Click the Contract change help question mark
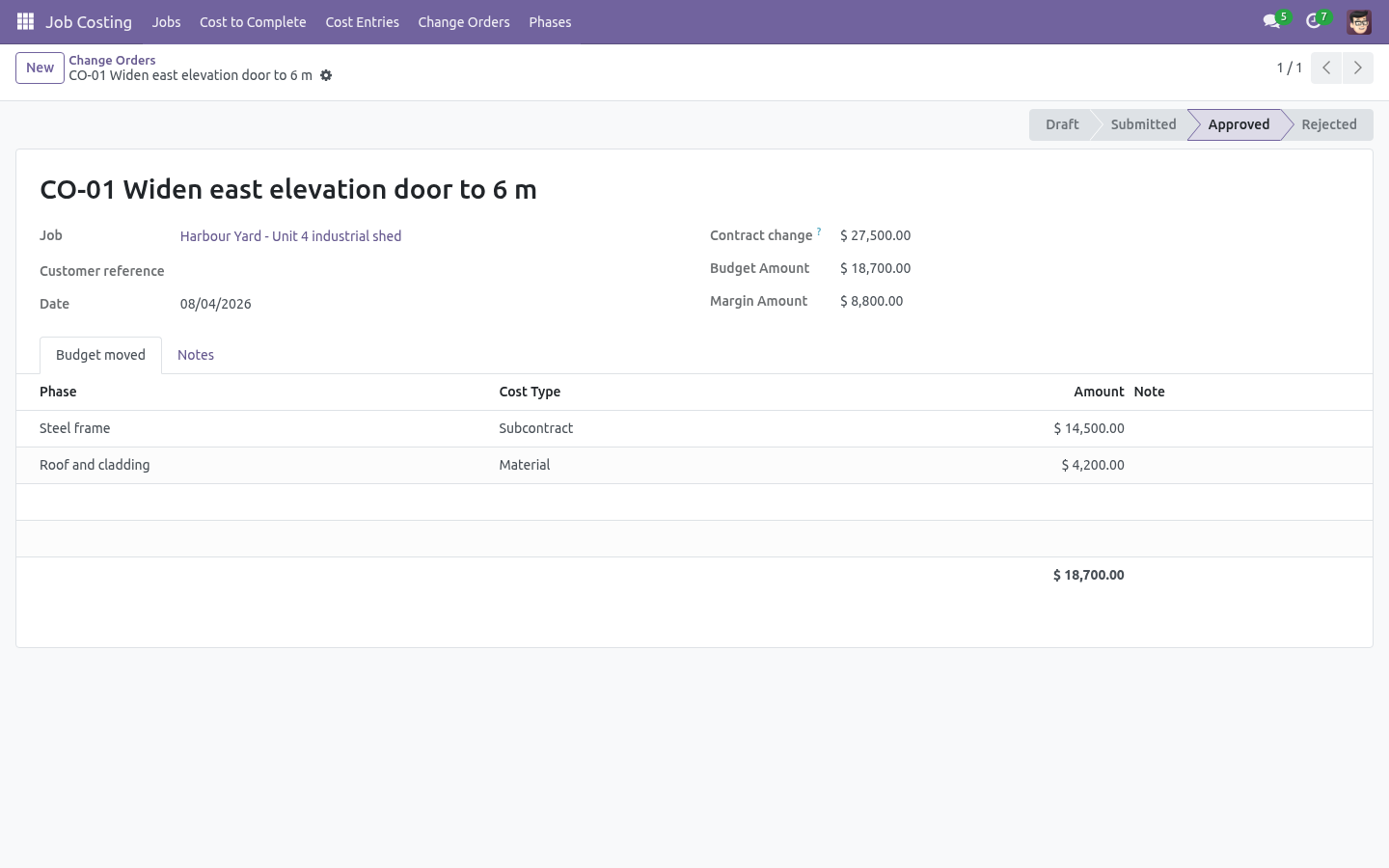The image size is (1389, 868). click(819, 231)
